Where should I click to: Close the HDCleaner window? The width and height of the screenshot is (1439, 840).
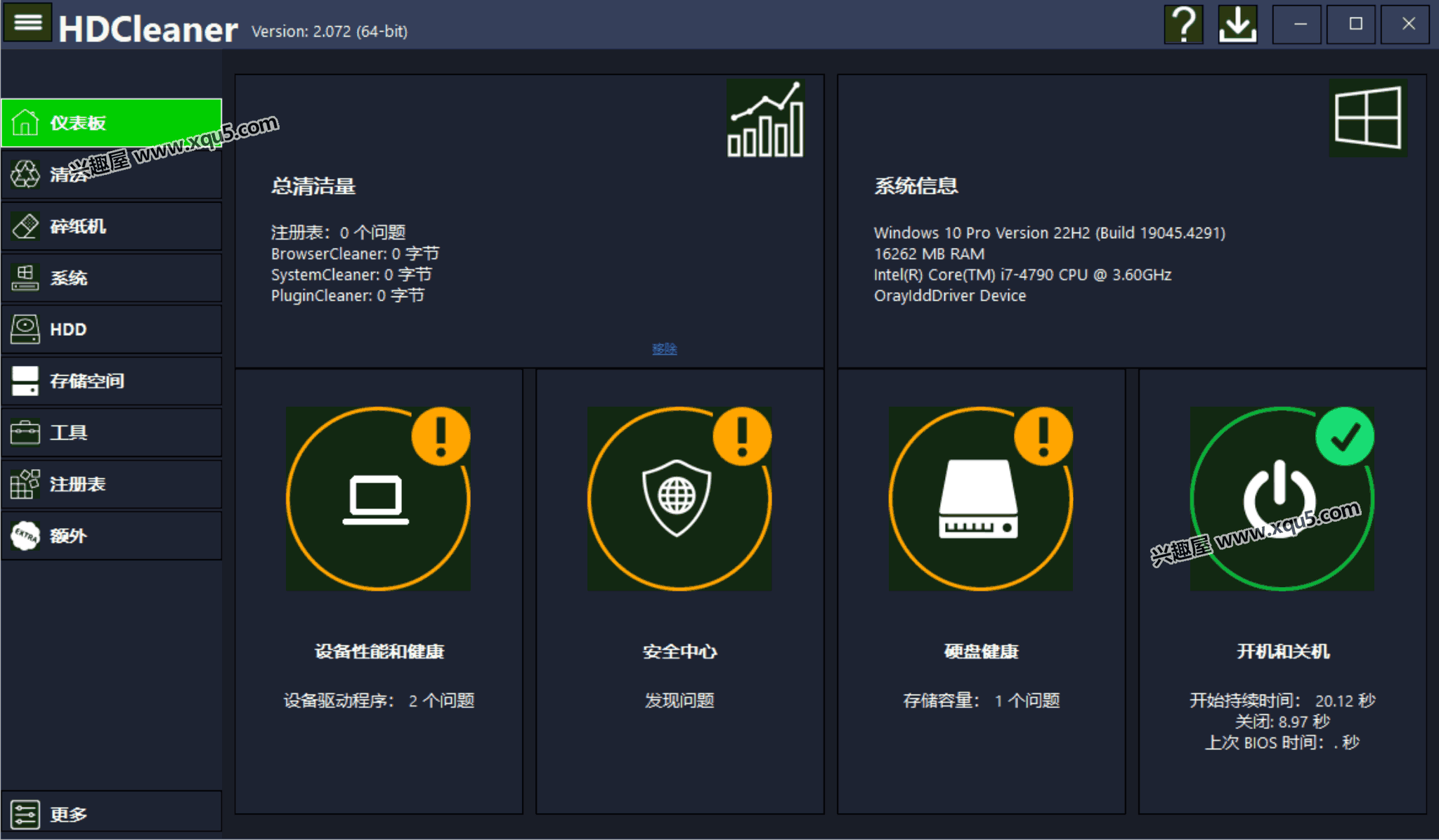1405,25
